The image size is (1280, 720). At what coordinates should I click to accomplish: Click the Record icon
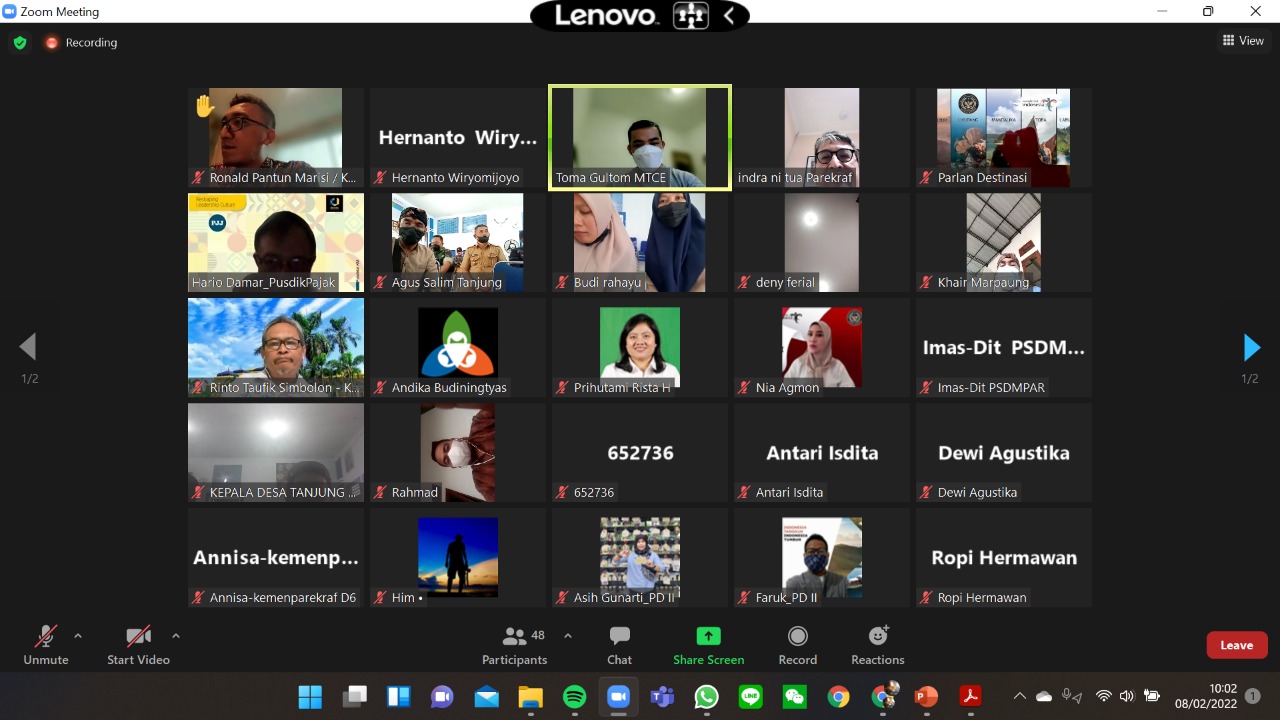(797, 636)
